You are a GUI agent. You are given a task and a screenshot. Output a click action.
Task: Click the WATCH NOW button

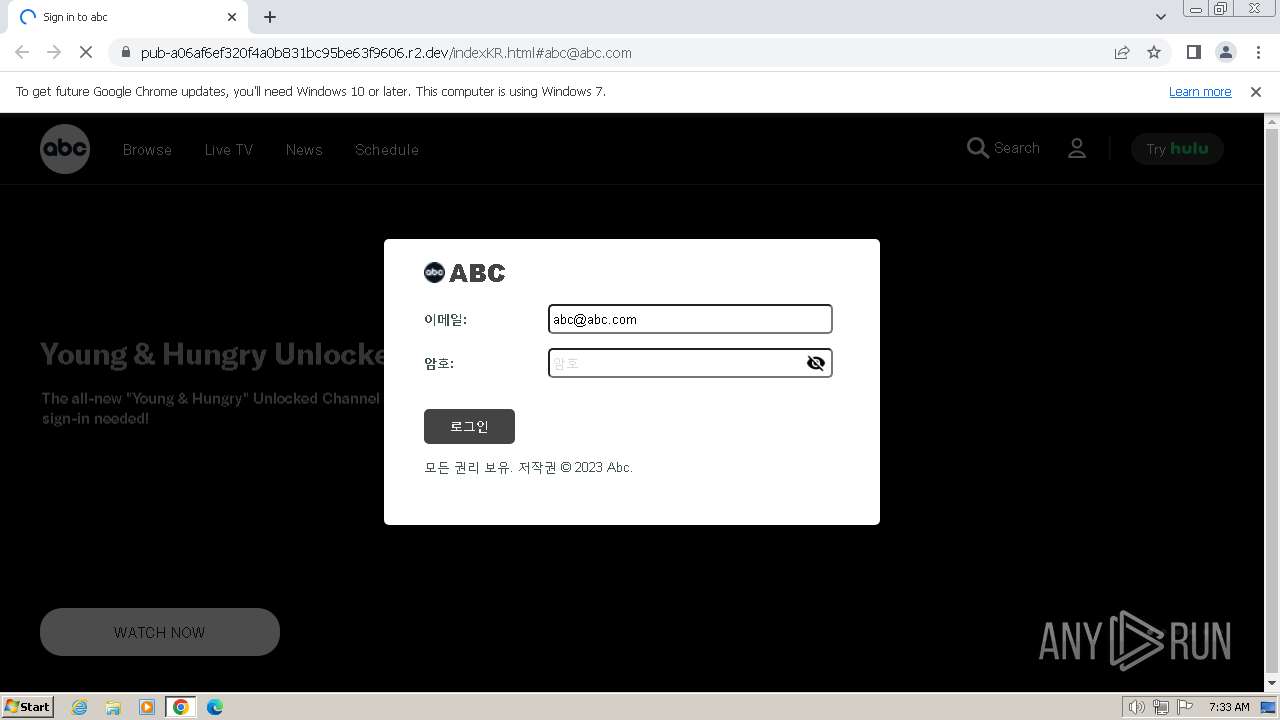[160, 632]
